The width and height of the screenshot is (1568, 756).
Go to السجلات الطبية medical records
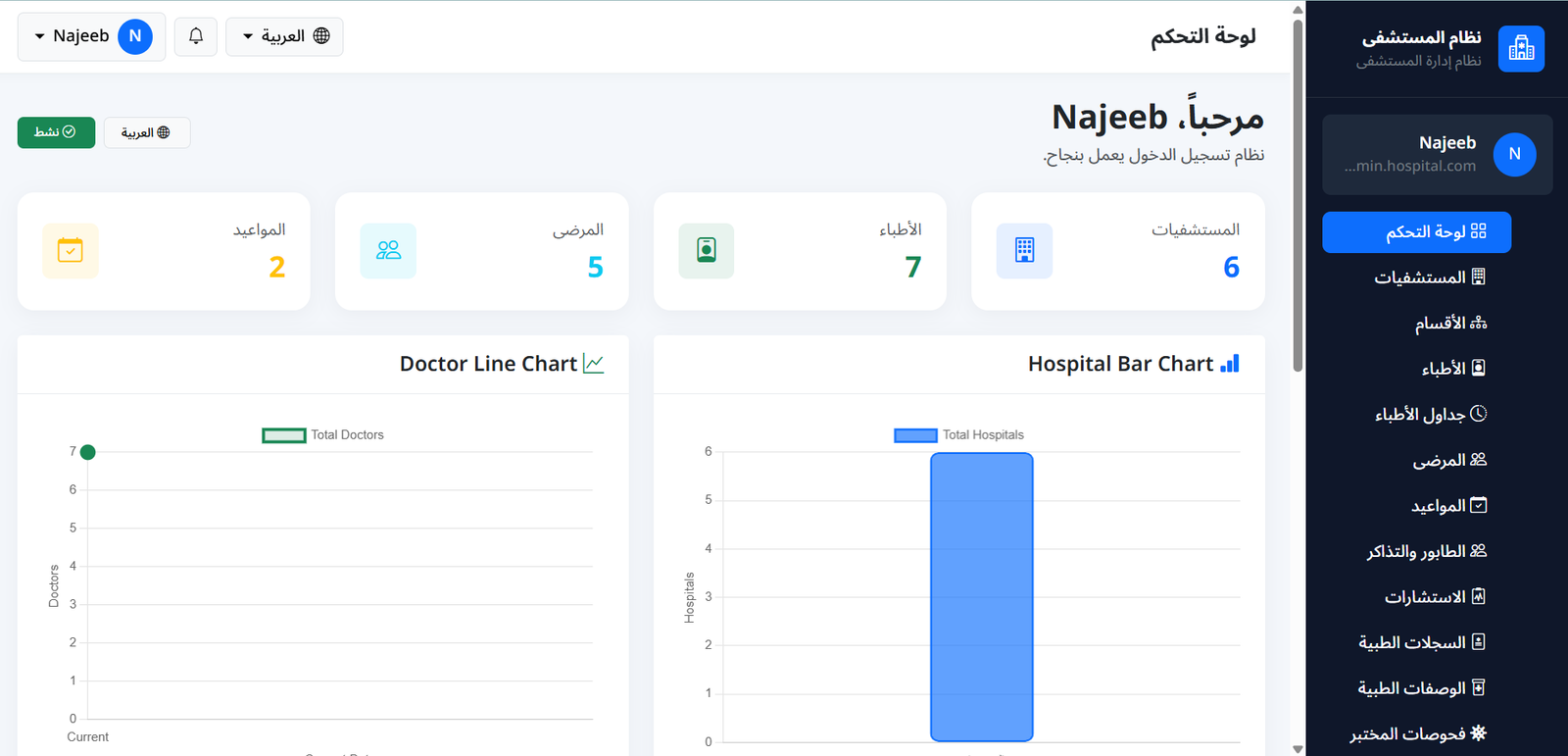tap(1416, 642)
